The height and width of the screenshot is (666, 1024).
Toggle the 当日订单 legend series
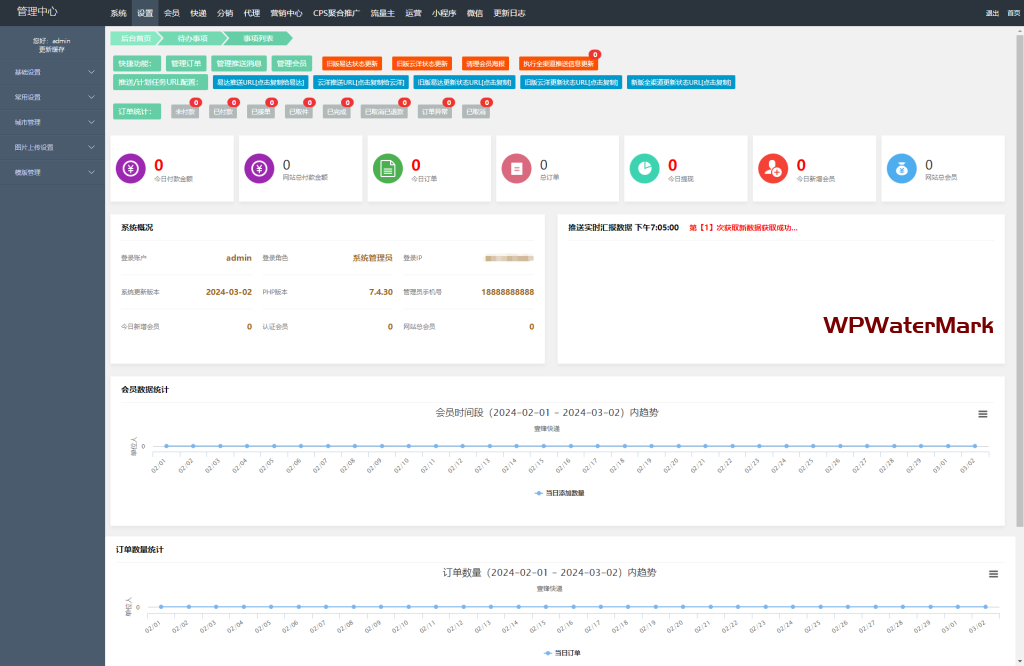(x=562, y=652)
